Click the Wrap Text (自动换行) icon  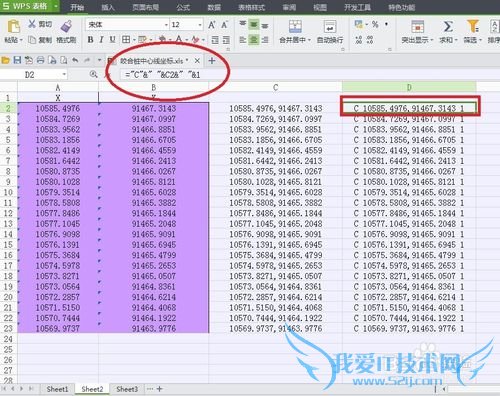point(330,26)
